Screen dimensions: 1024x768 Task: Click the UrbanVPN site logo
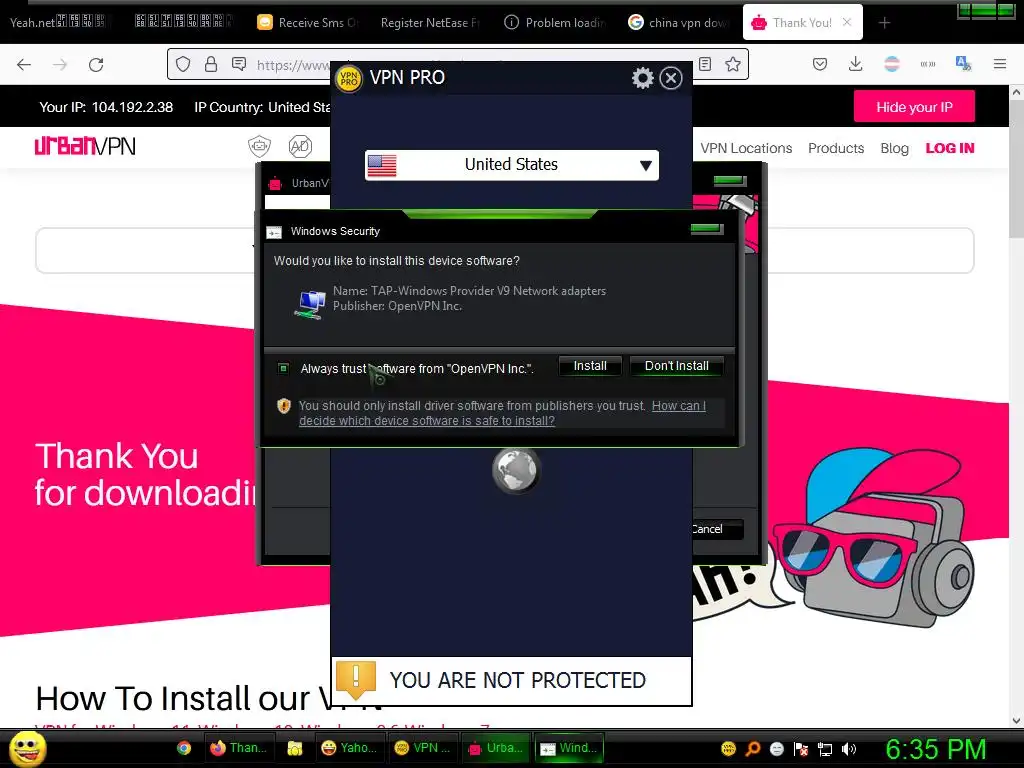(85, 146)
